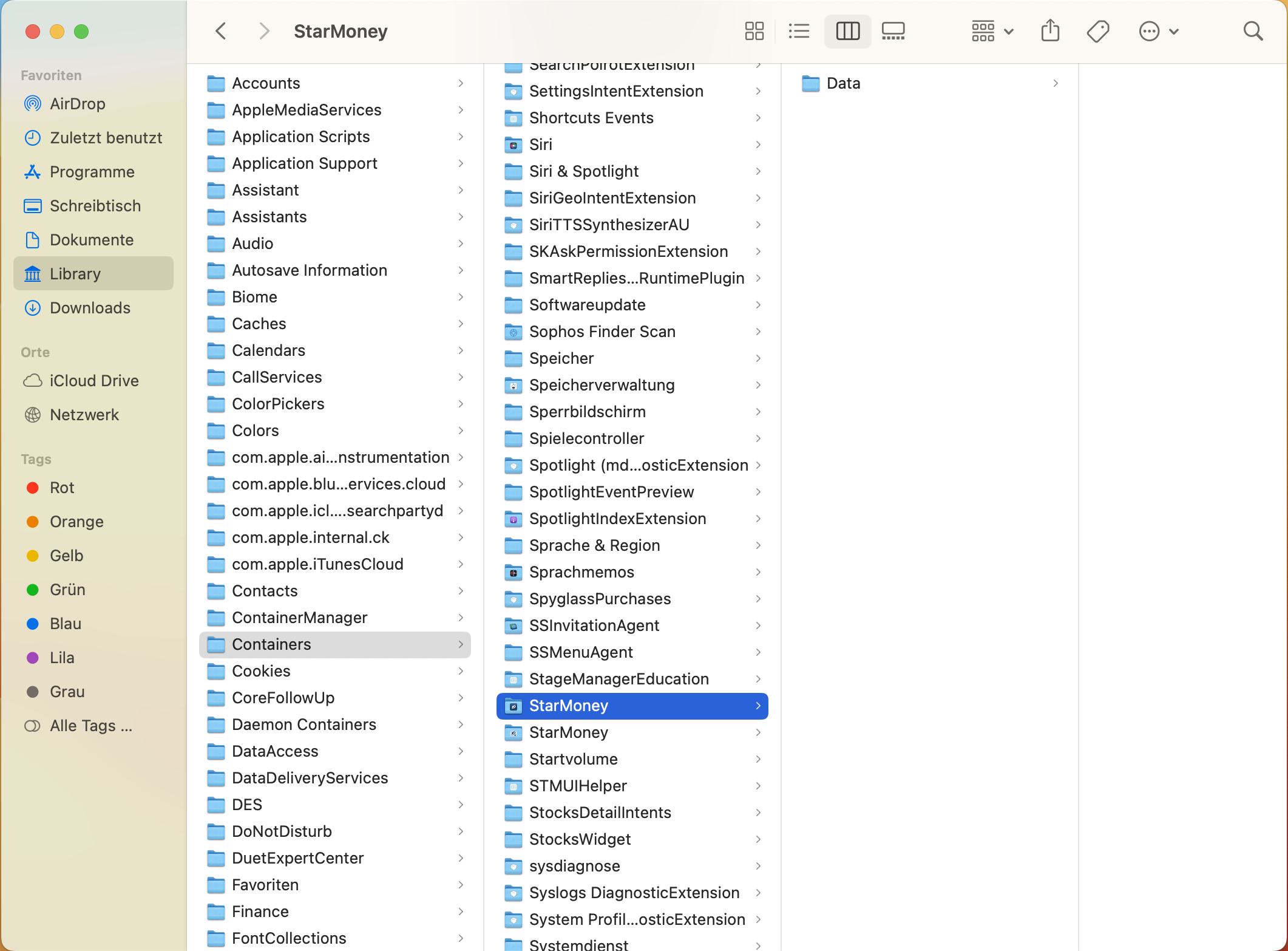Select the Startvolume folder
The image size is (1288, 951).
pyautogui.click(x=632, y=759)
